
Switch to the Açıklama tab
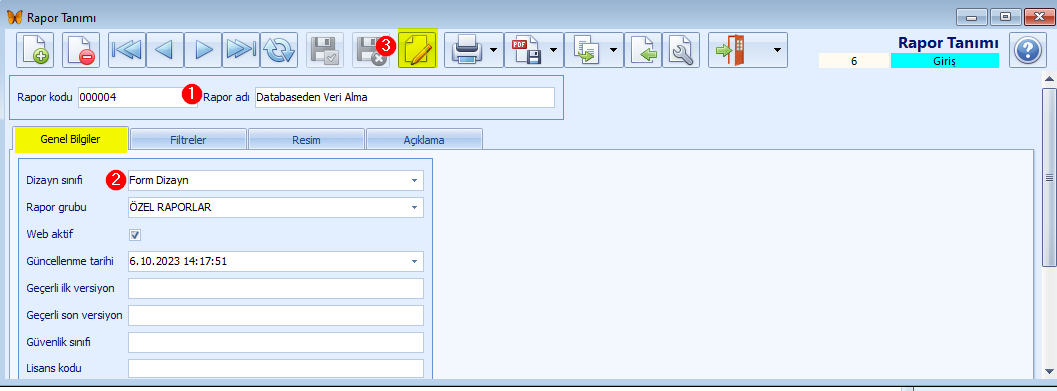pyautogui.click(x=424, y=140)
